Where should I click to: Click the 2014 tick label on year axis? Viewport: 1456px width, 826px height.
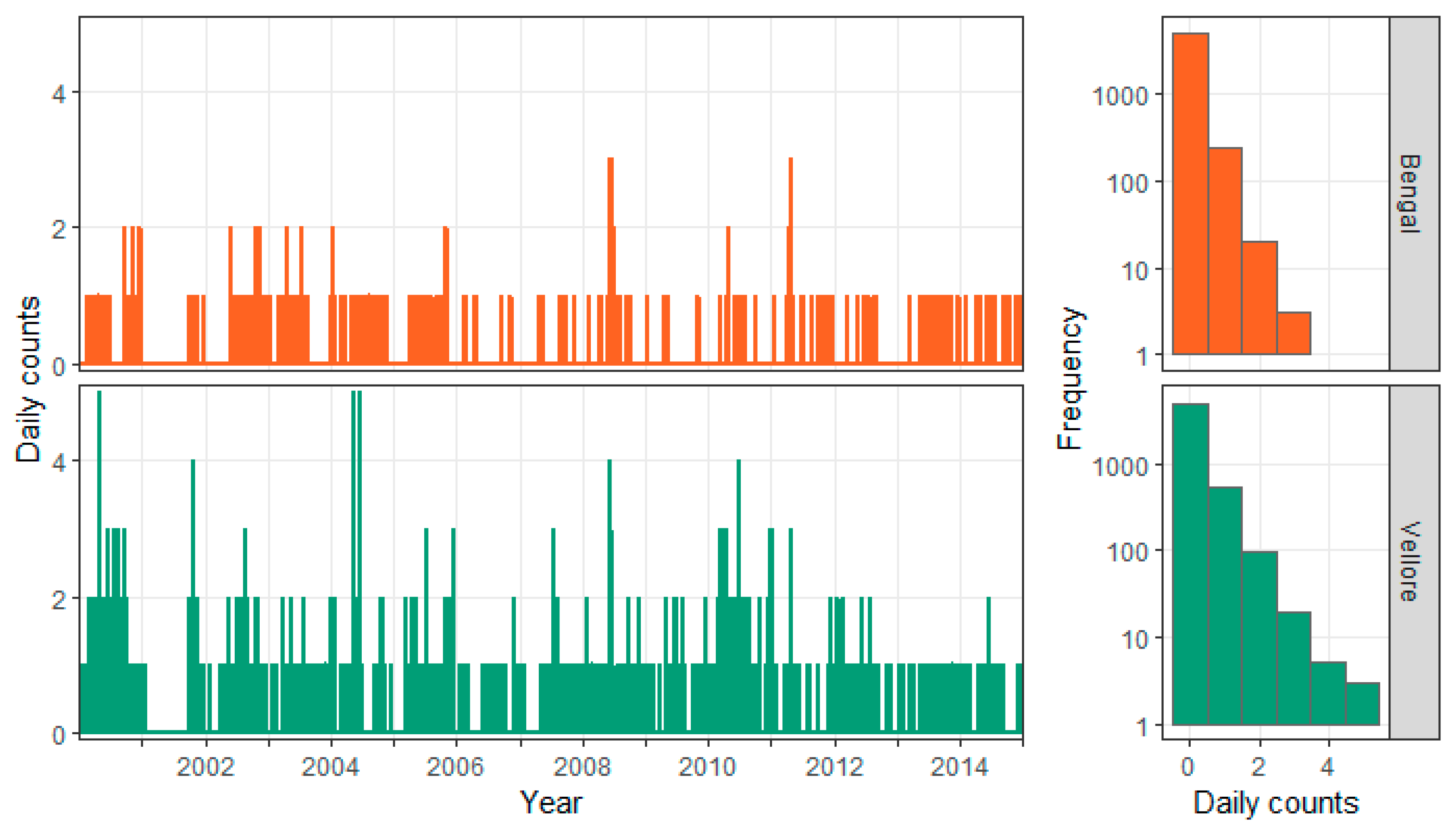(x=959, y=767)
